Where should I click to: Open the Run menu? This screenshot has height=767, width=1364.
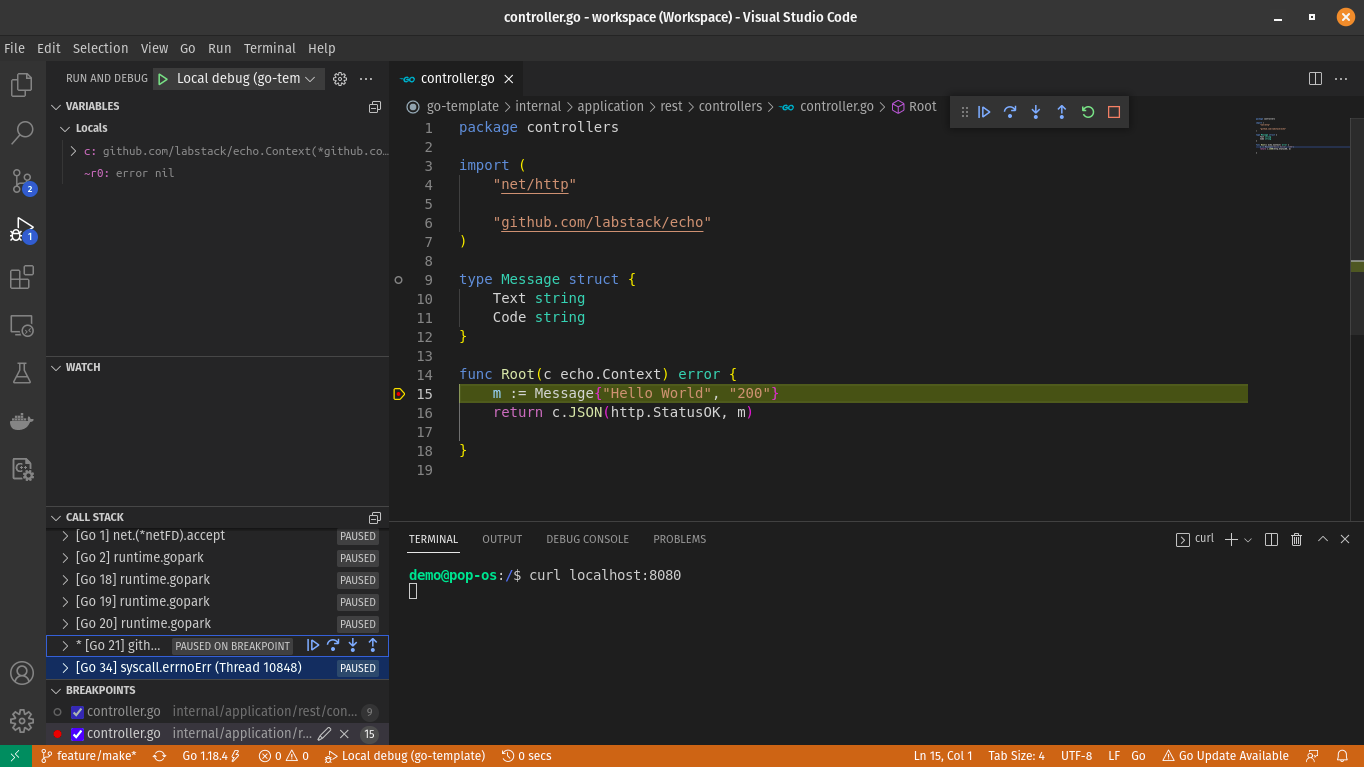220,48
